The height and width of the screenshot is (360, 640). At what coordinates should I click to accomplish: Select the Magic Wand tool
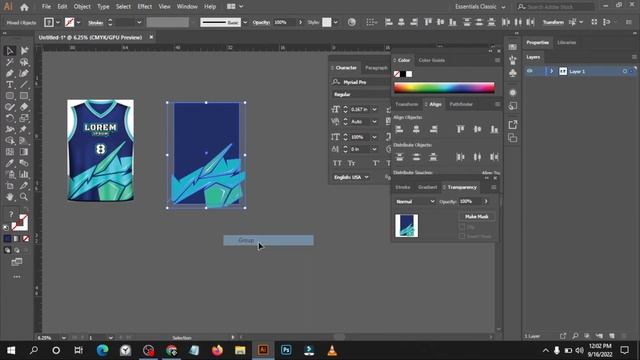tap(10, 62)
